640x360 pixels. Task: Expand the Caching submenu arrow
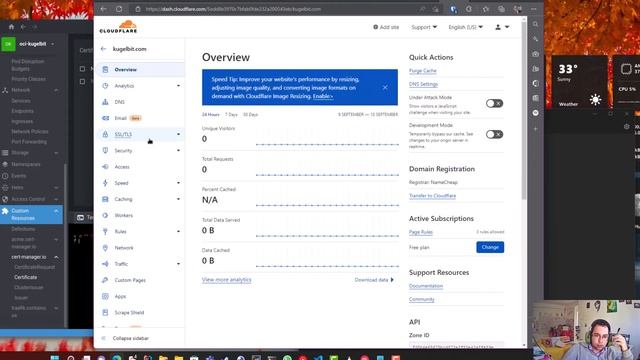(178, 199)
